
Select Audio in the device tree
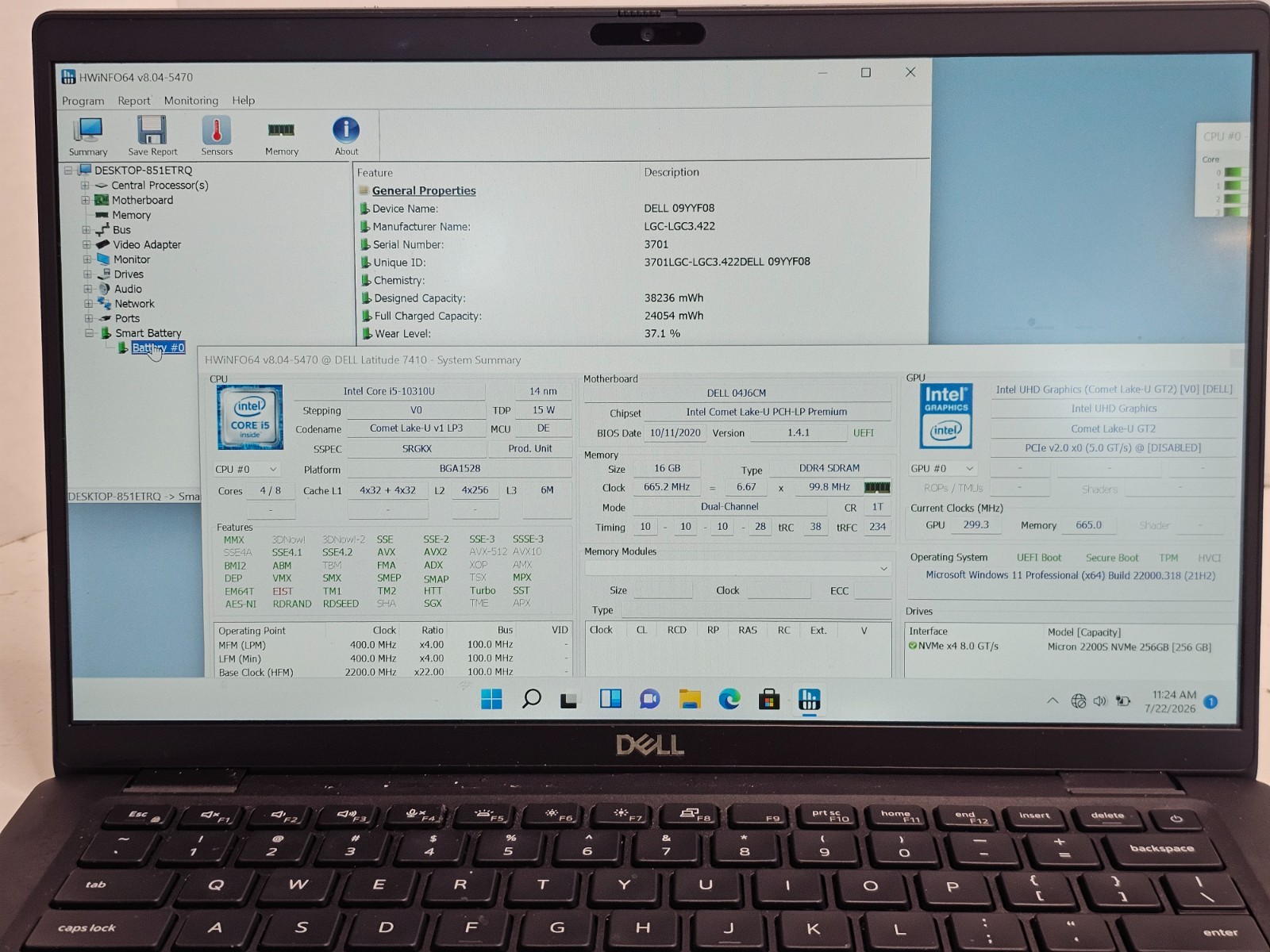click(128, 289)
